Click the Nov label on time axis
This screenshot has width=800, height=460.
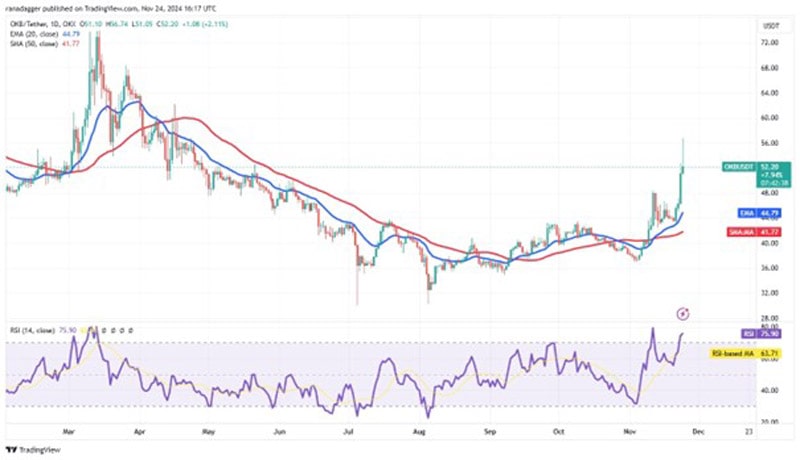point(630,431)
